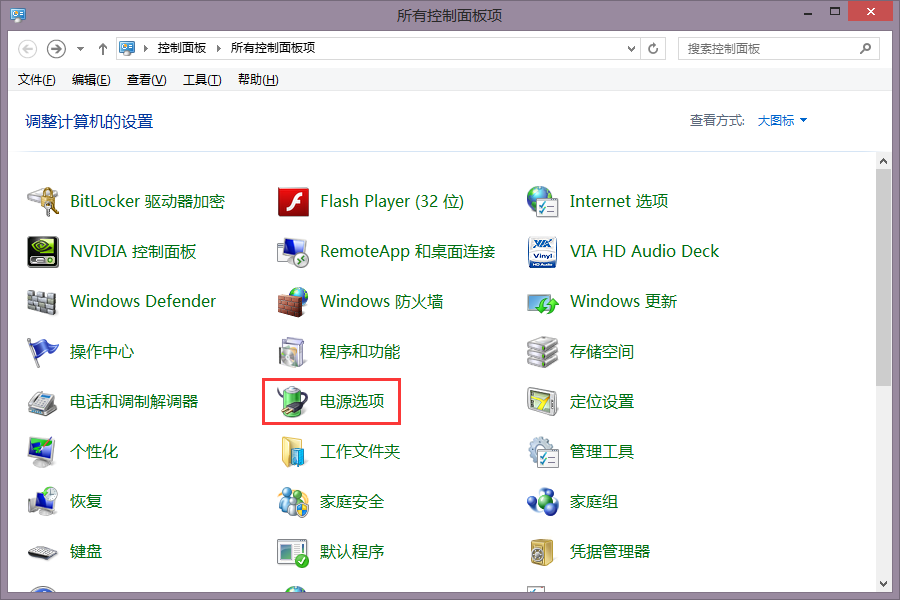The height and width of the screenshot is (600, 900).
Task: Click the scrollbar up arrow
Action: coord(883,161)
